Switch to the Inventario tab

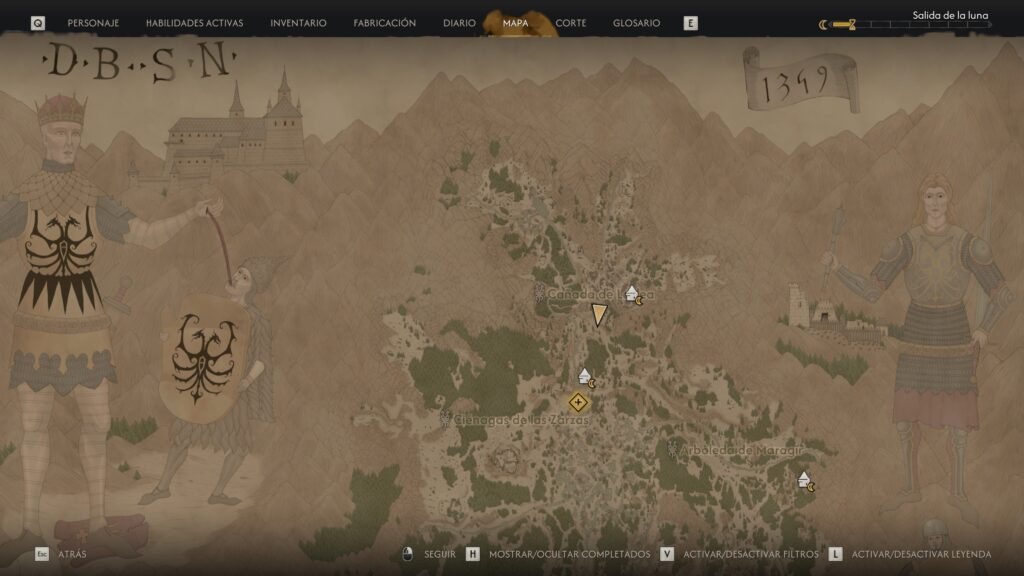(298, 23)
